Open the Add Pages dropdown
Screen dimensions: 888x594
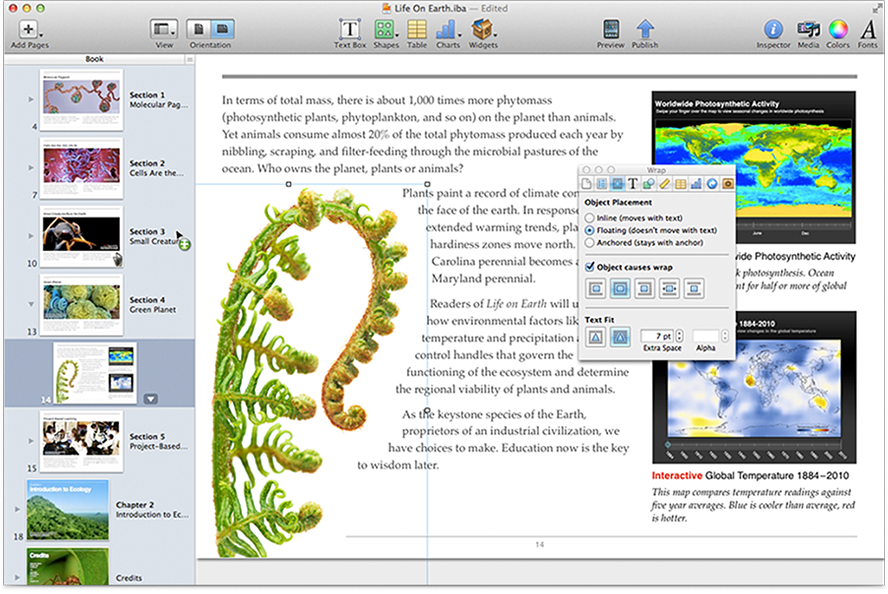[30, 30]
